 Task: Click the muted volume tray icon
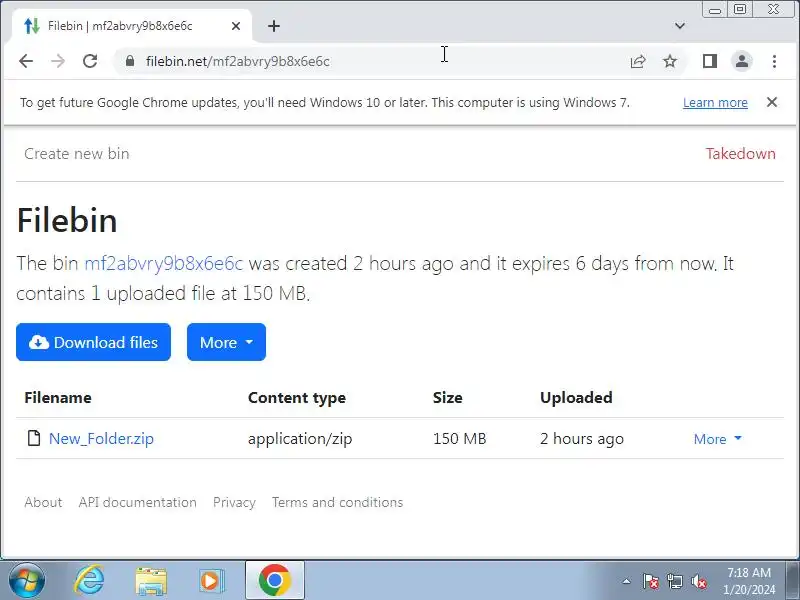coord(698,581)
